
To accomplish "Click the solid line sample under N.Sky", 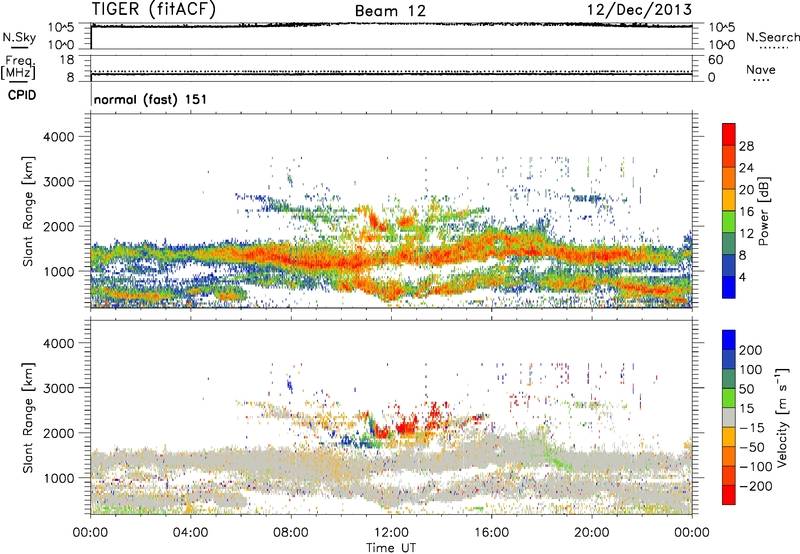I will click(x=19, y=47).
